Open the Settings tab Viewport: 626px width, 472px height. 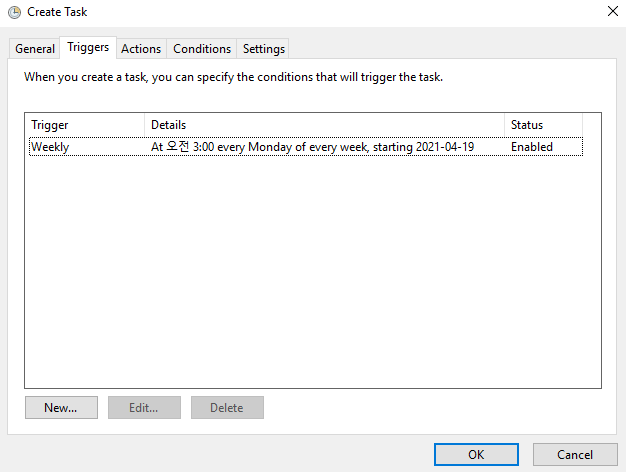pos(263,49)
